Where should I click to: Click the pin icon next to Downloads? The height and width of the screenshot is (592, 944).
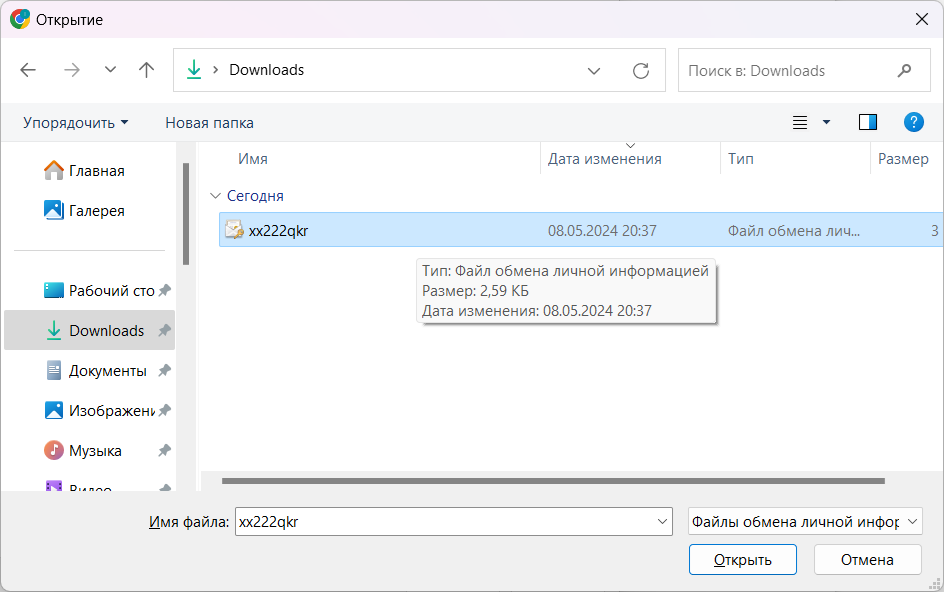[164, 331]
